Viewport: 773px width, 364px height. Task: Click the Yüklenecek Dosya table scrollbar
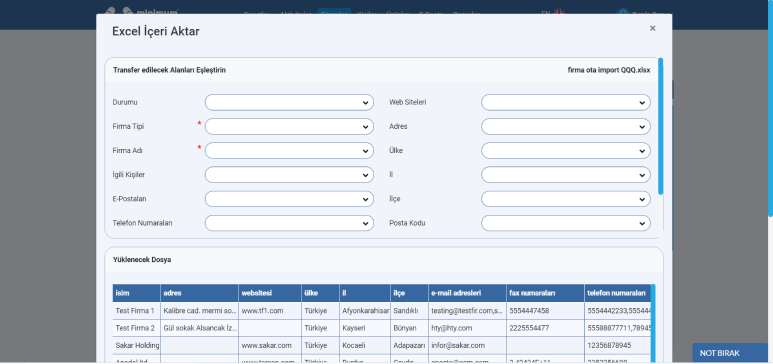(x=653, y=324)
